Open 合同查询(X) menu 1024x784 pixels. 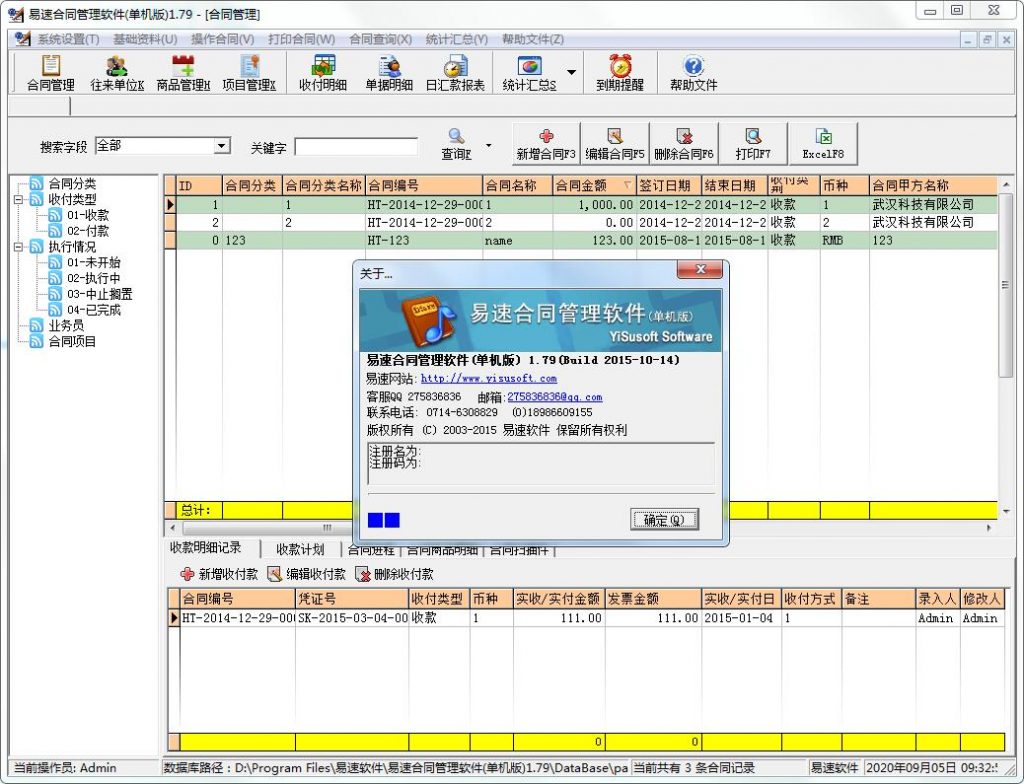point(380,39)
